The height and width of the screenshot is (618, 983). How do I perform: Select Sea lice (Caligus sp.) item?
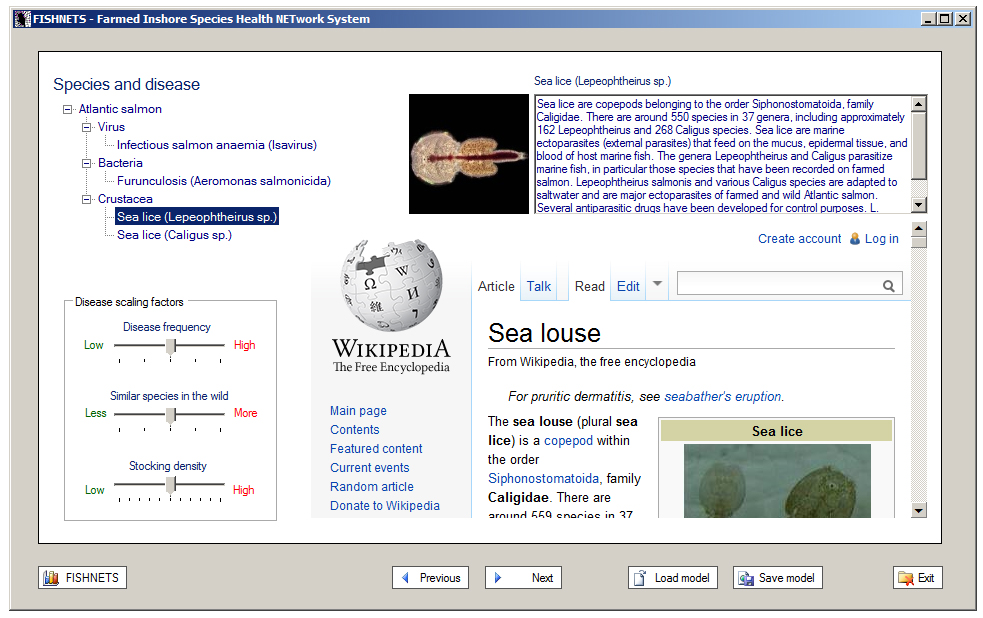[x=174, y=235]
